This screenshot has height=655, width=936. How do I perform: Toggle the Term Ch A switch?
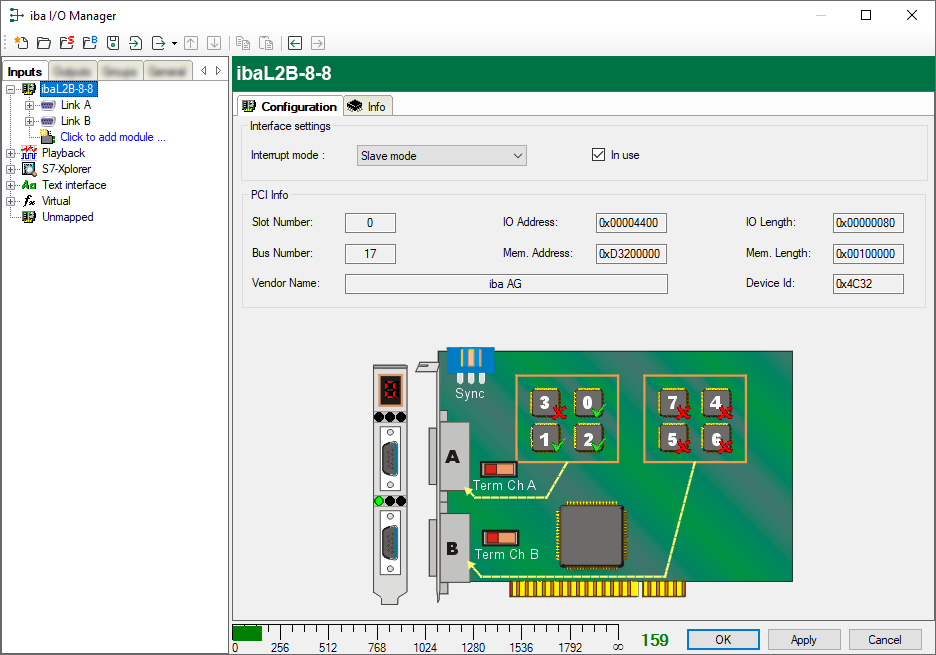click(499, 469)
